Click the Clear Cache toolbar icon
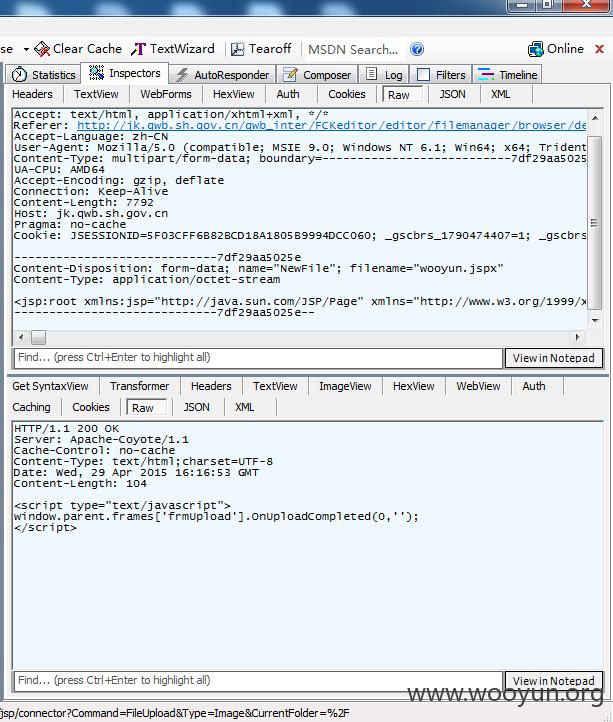Screen dimensions: 613x722 [x=42, y=49]
